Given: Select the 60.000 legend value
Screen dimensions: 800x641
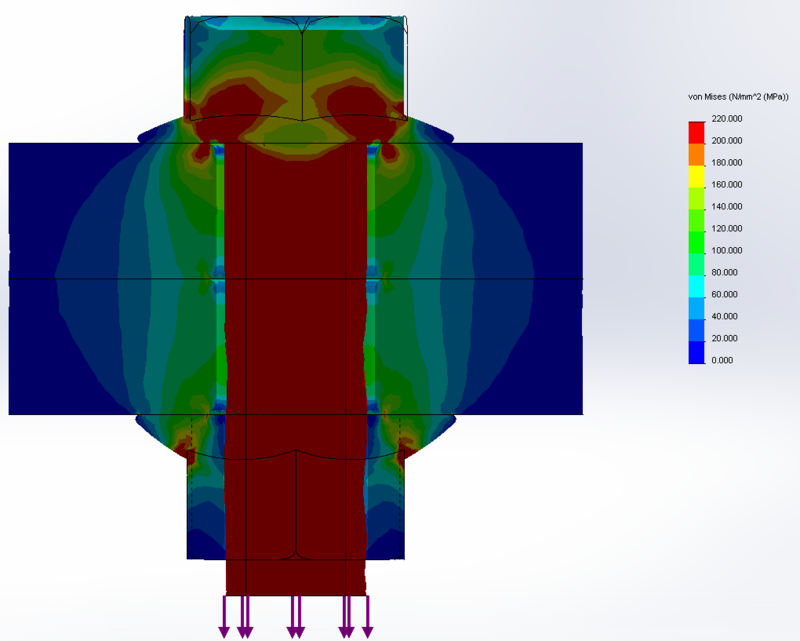Looking at the screenshot, I should coord(724,294).
